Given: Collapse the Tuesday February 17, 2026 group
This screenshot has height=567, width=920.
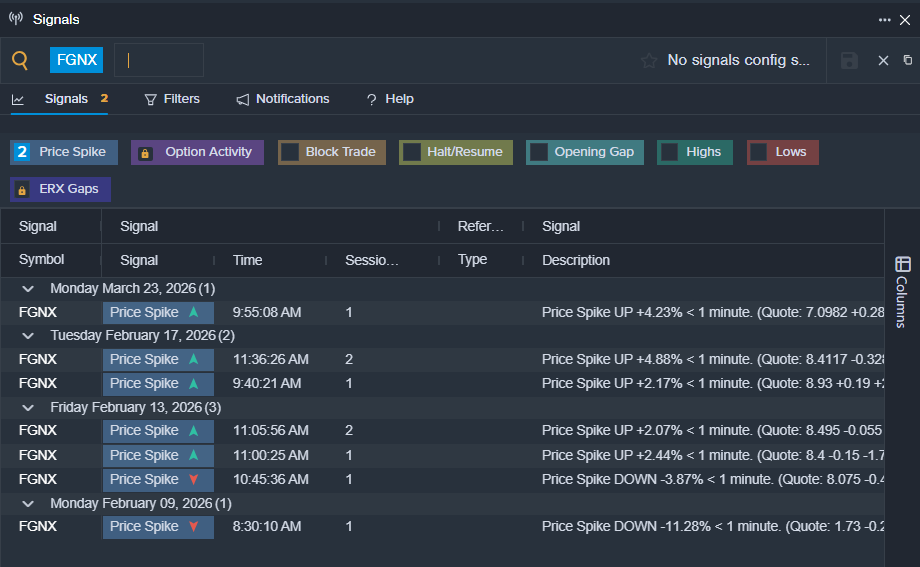Looking at the screenshot, I should 28,336.
